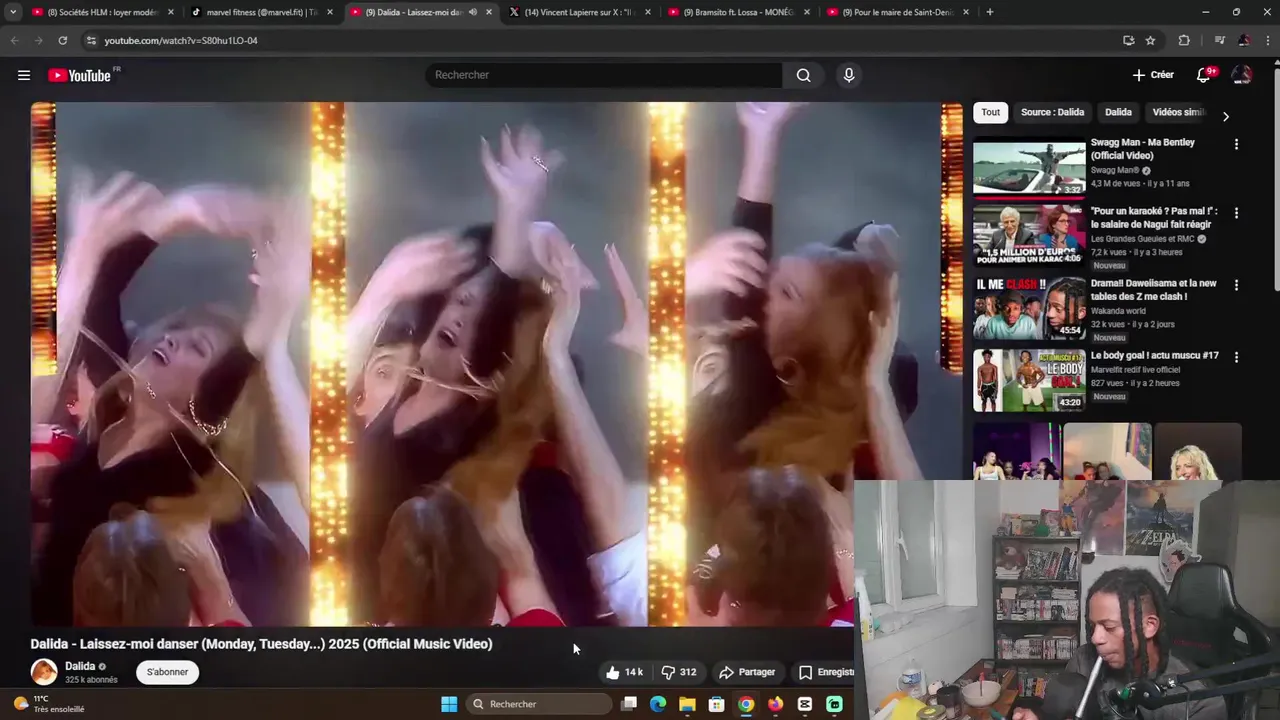Open Dalida channel avatar
The height and width of the screenshot is (720, 1280).
pos(44,672)
